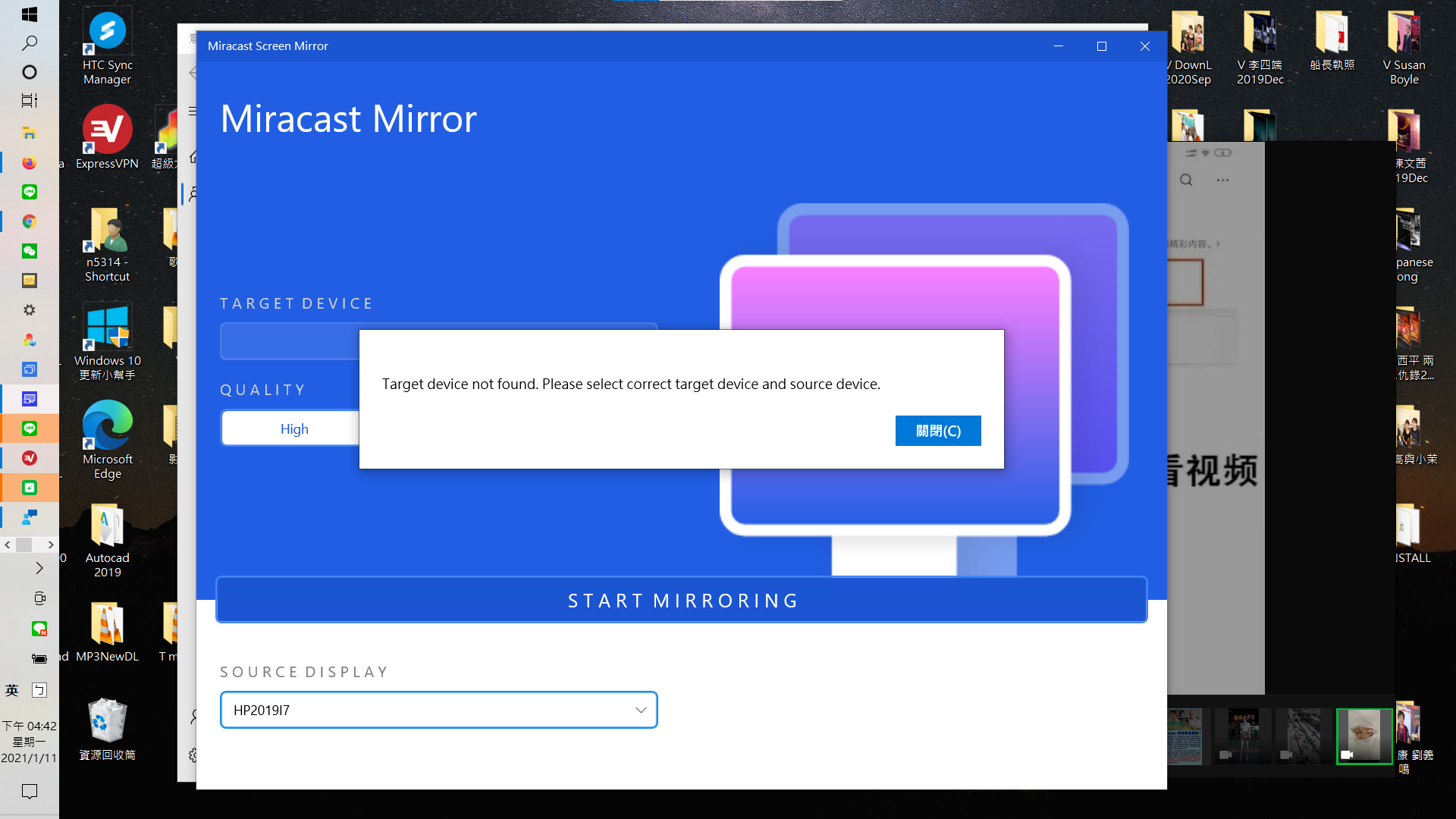Viewport: 1456px width, 819px height.
Task: Click the START MIRRORING button
Action: click(x=682, y=600)
